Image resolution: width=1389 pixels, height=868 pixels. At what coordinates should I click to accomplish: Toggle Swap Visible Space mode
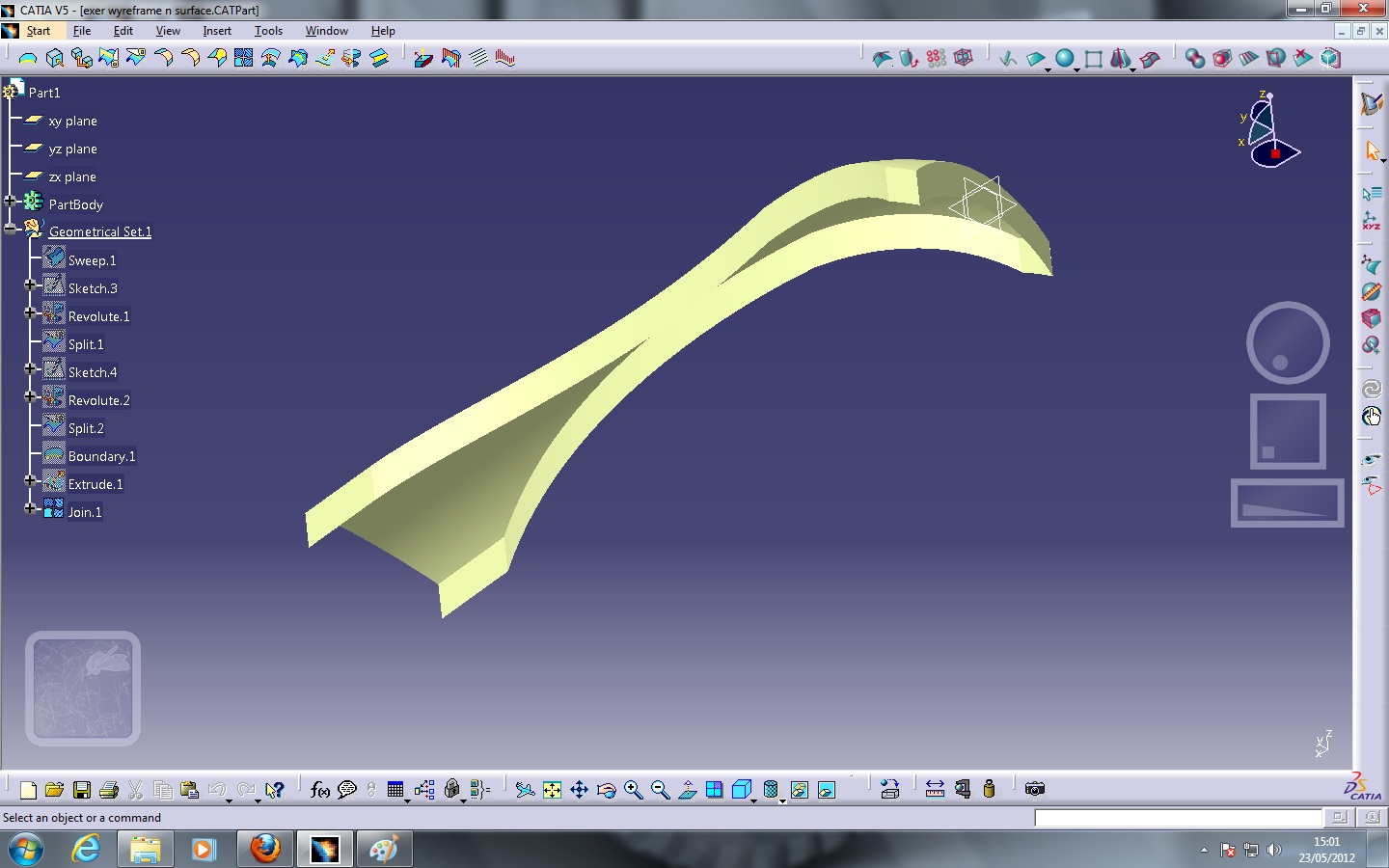tap(827, 790)
